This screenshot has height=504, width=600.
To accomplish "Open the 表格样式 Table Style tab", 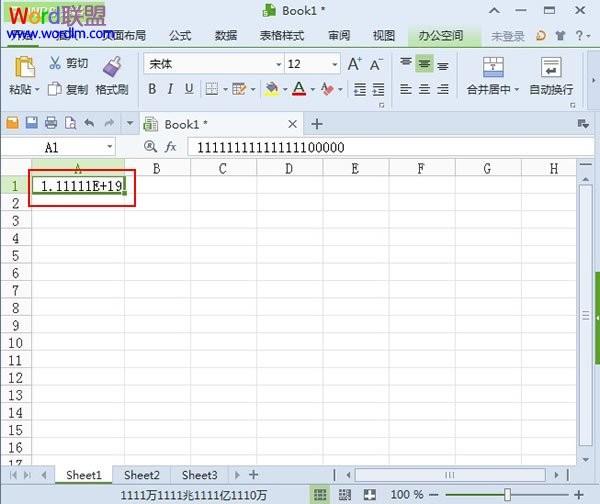I will pyautogui.click(x=282, y=36).
